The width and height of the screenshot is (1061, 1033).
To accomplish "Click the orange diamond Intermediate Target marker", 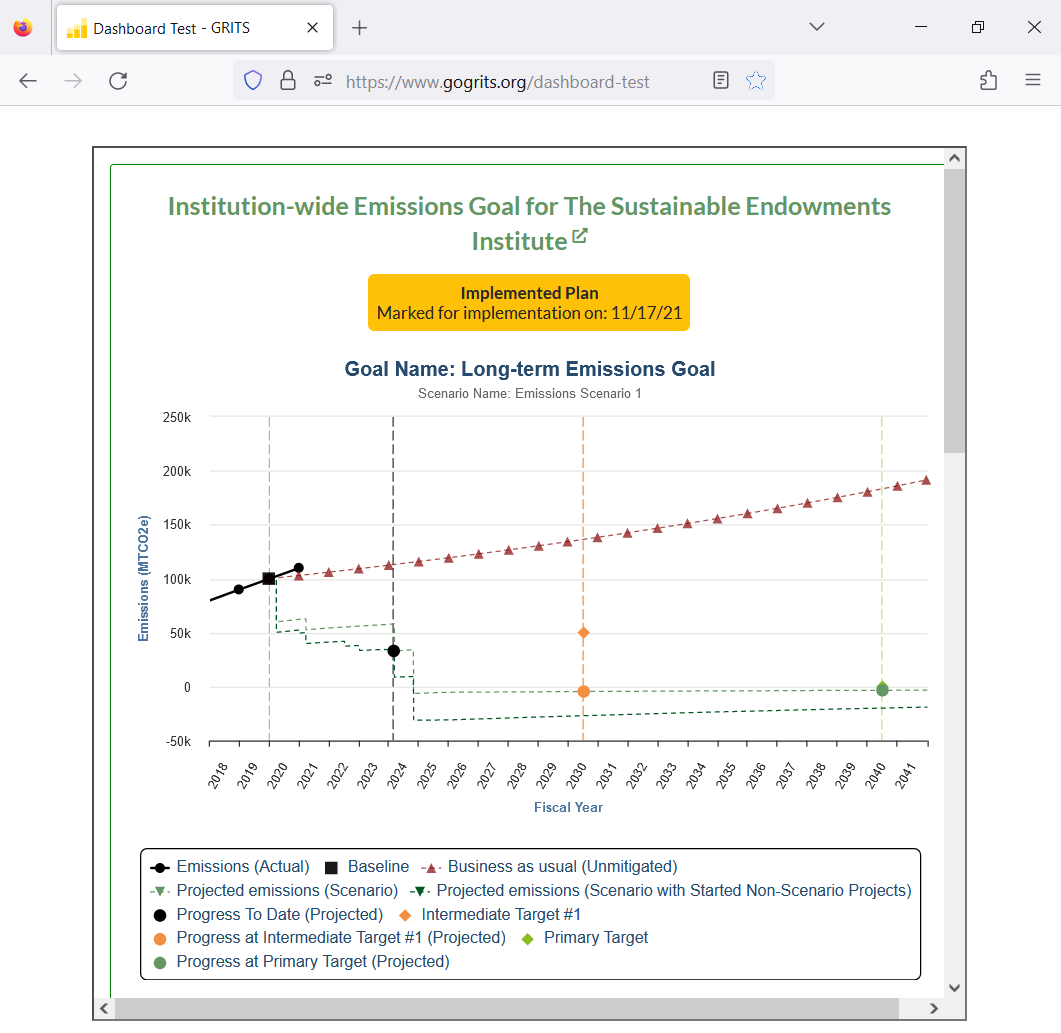I will point(583,633).
